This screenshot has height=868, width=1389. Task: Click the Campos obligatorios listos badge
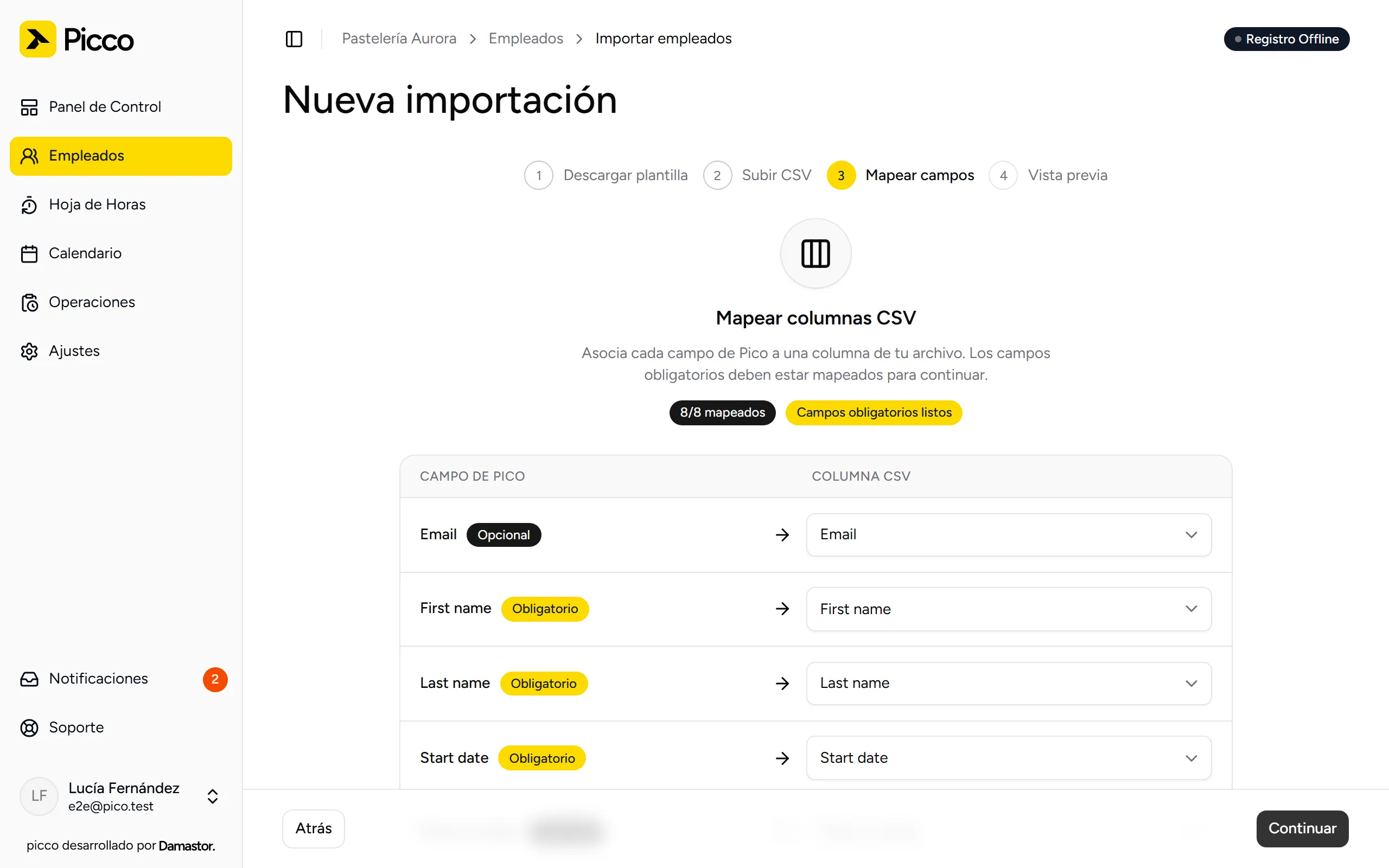pos(874,413)
